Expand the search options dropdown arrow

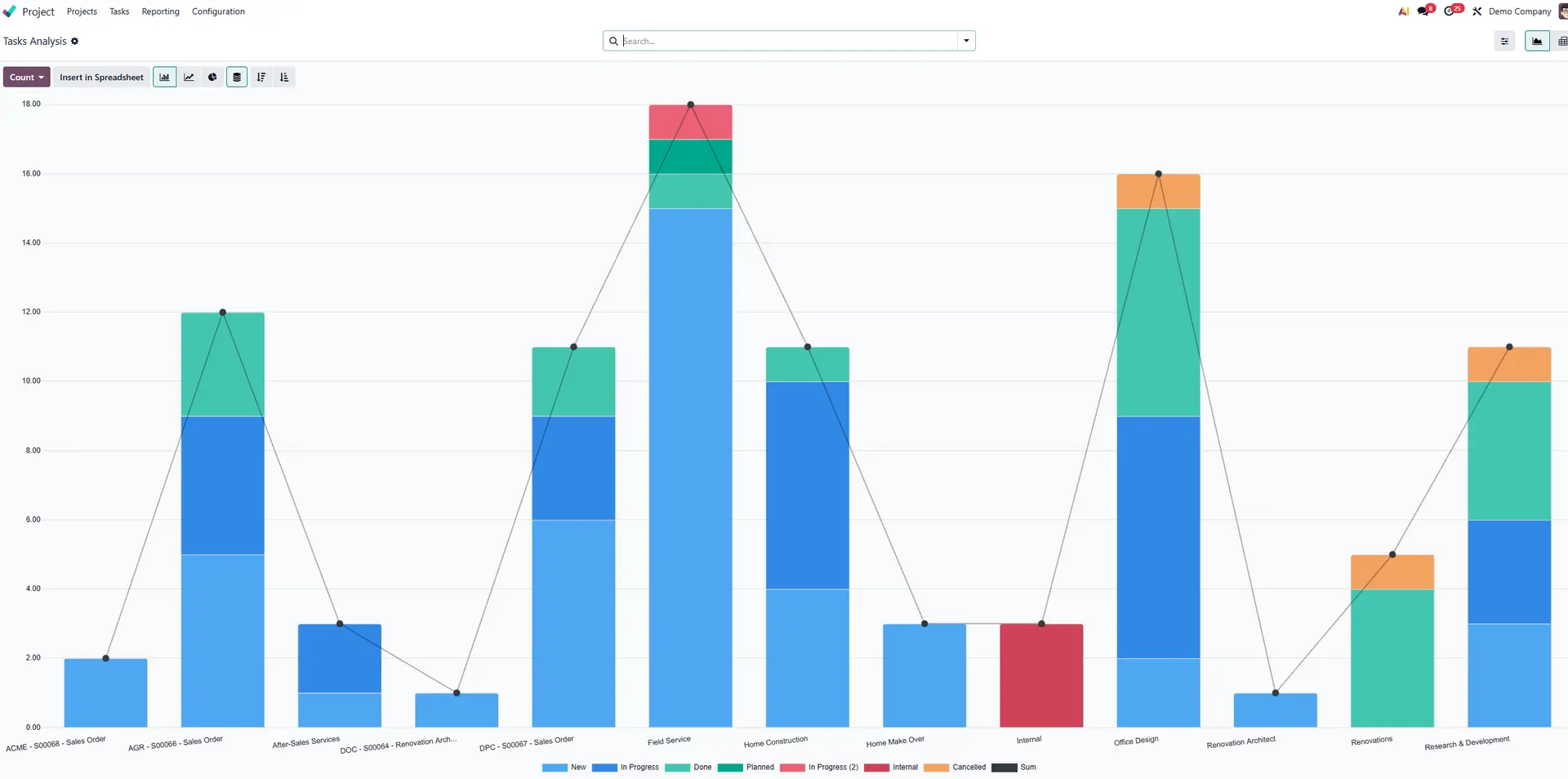click(x=966, y=41)
